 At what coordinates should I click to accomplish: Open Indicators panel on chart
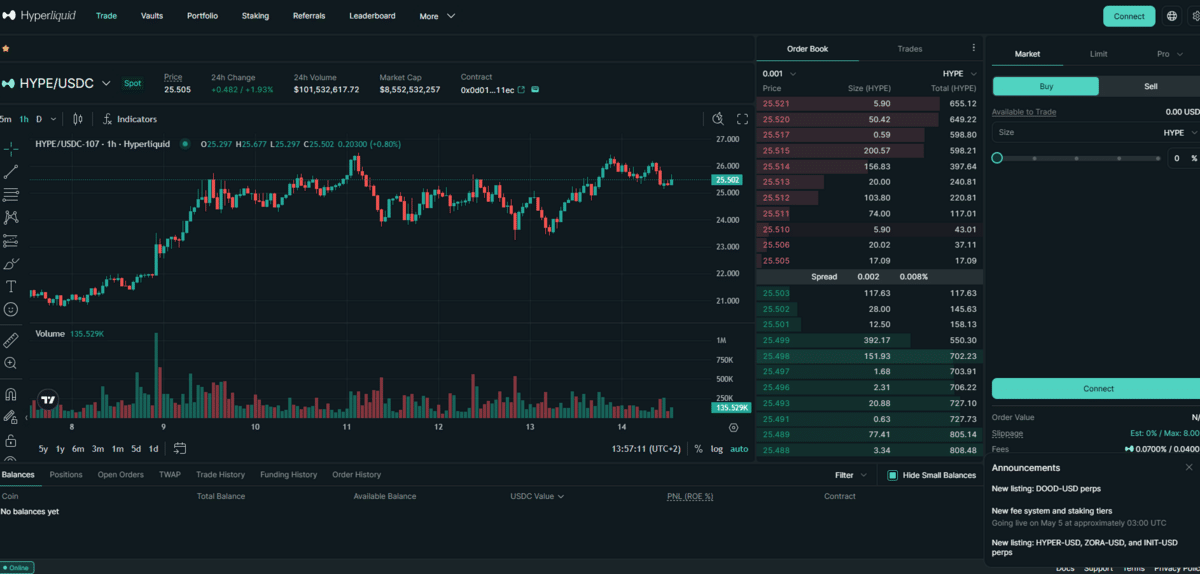(130, 119)
